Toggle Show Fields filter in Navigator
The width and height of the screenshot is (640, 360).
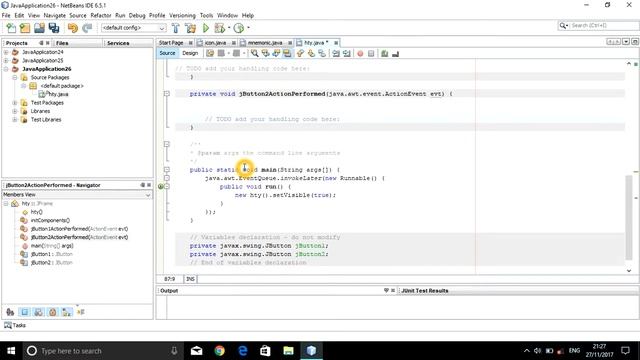(24, 312)
